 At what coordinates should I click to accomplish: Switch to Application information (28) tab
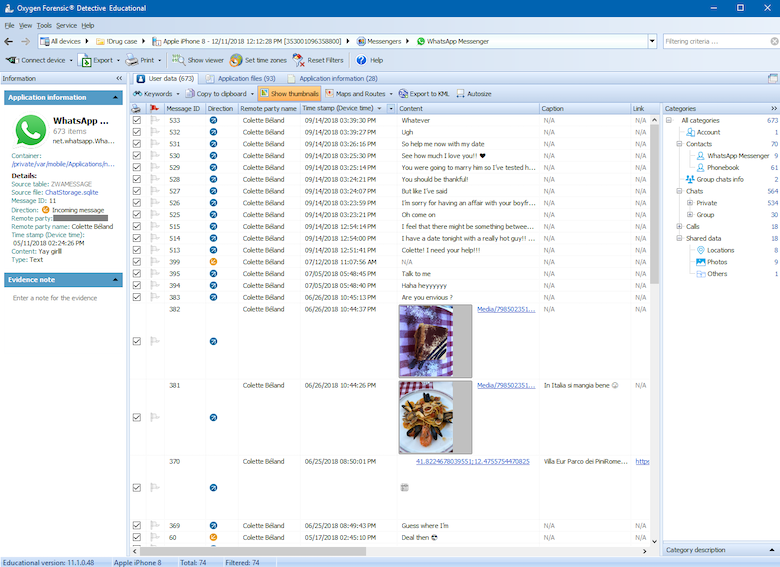coord(332,79)
